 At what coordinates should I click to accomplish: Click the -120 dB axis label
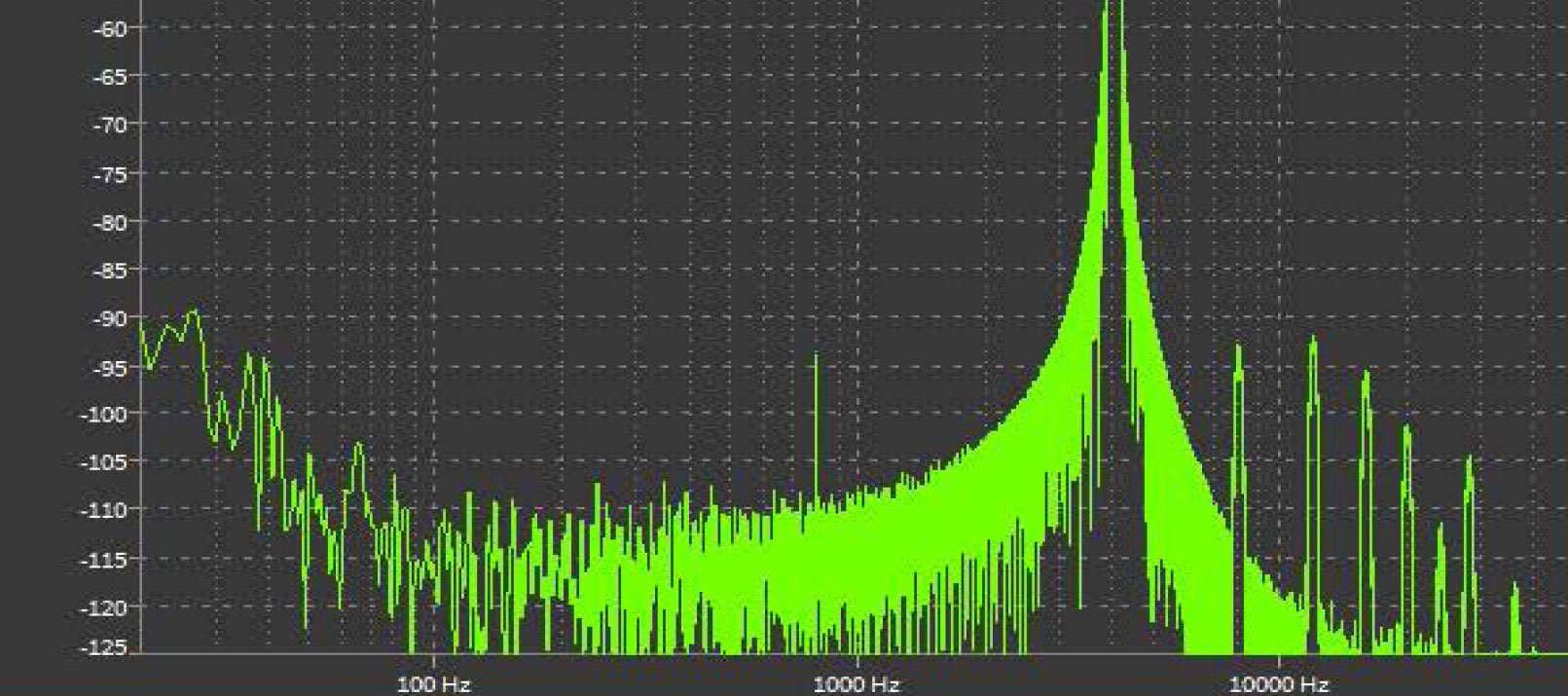(x=108, y=607)
